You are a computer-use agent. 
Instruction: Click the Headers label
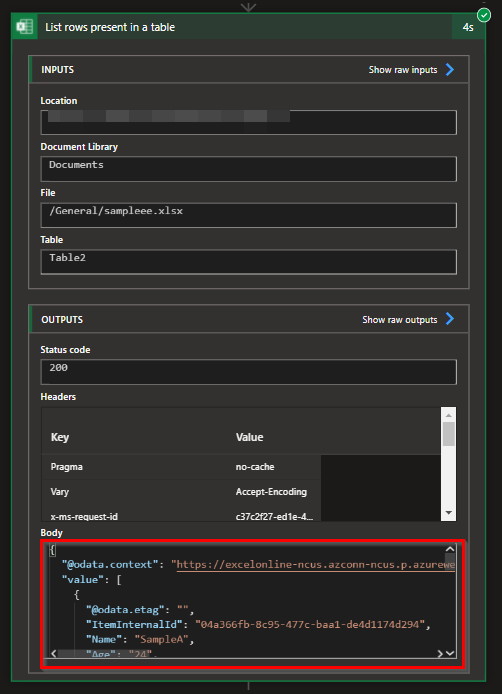58,397
